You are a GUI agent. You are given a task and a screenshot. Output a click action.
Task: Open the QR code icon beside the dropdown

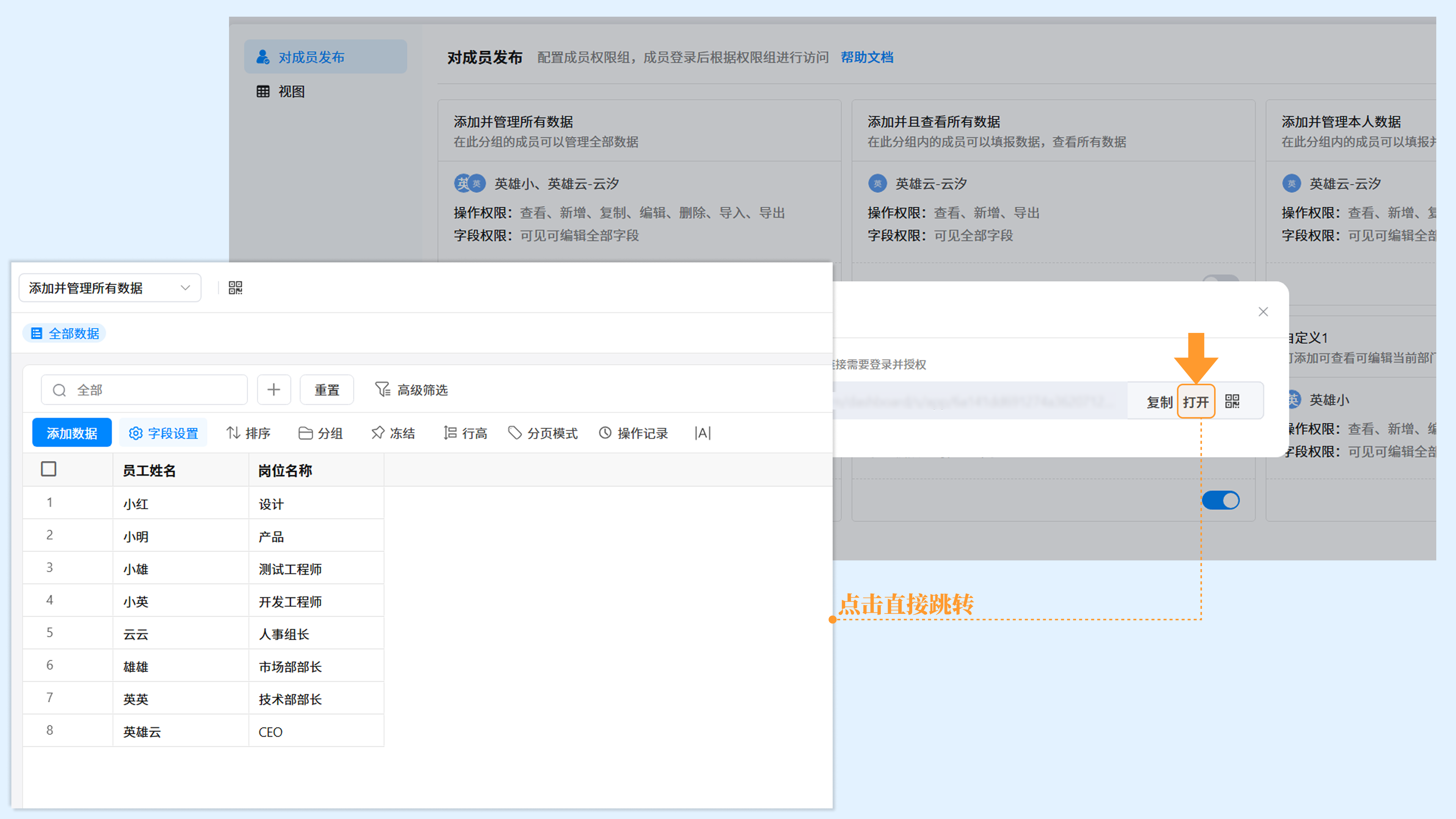click(235, 288)
